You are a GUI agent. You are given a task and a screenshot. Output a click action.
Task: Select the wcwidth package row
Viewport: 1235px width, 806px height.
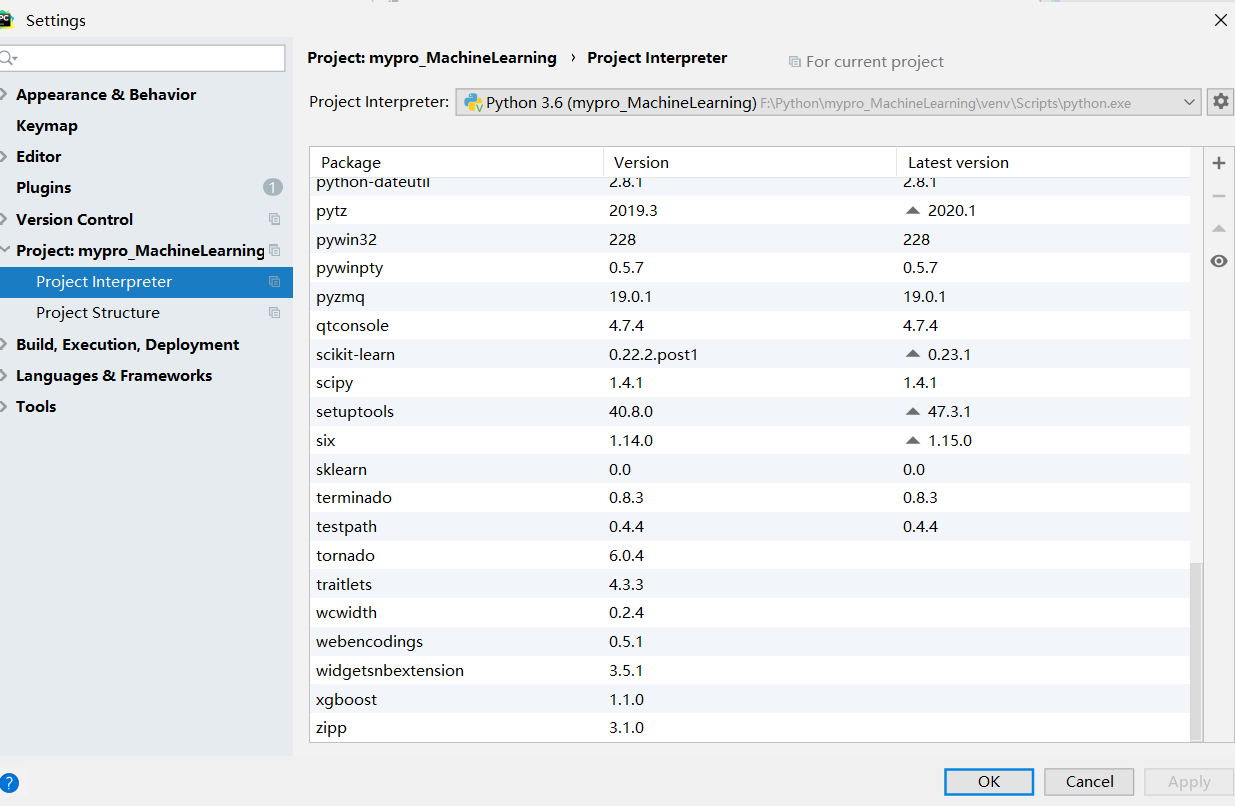pyautogui.click(x=750, y=613)
